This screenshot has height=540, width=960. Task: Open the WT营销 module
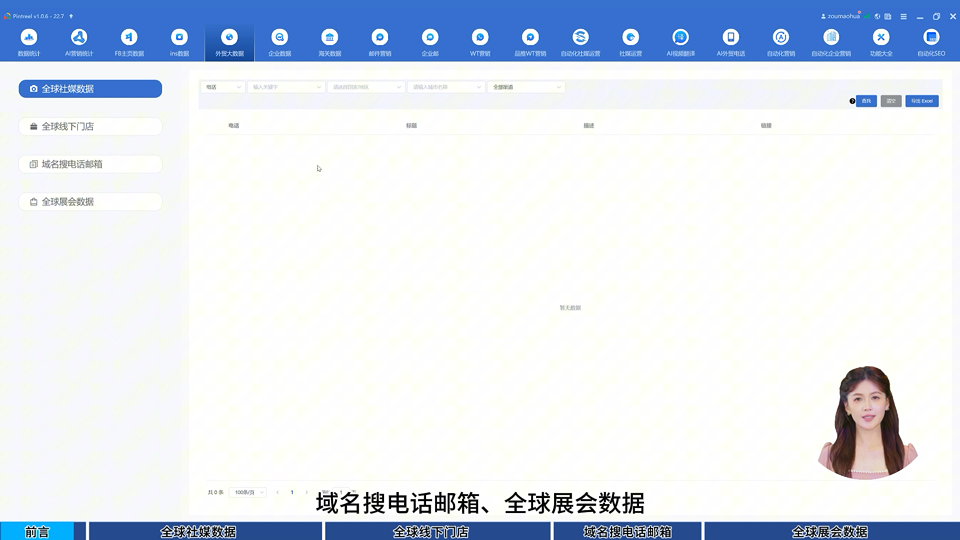(481, 42)
